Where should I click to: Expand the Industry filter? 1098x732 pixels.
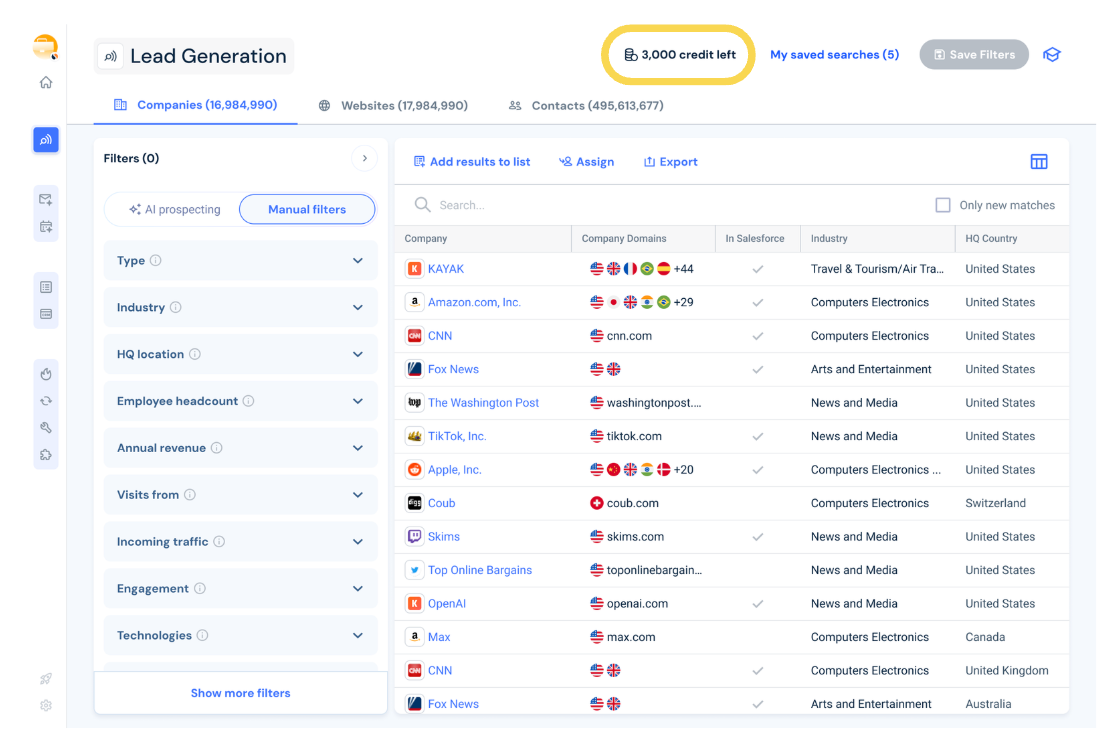coord(240,308)
